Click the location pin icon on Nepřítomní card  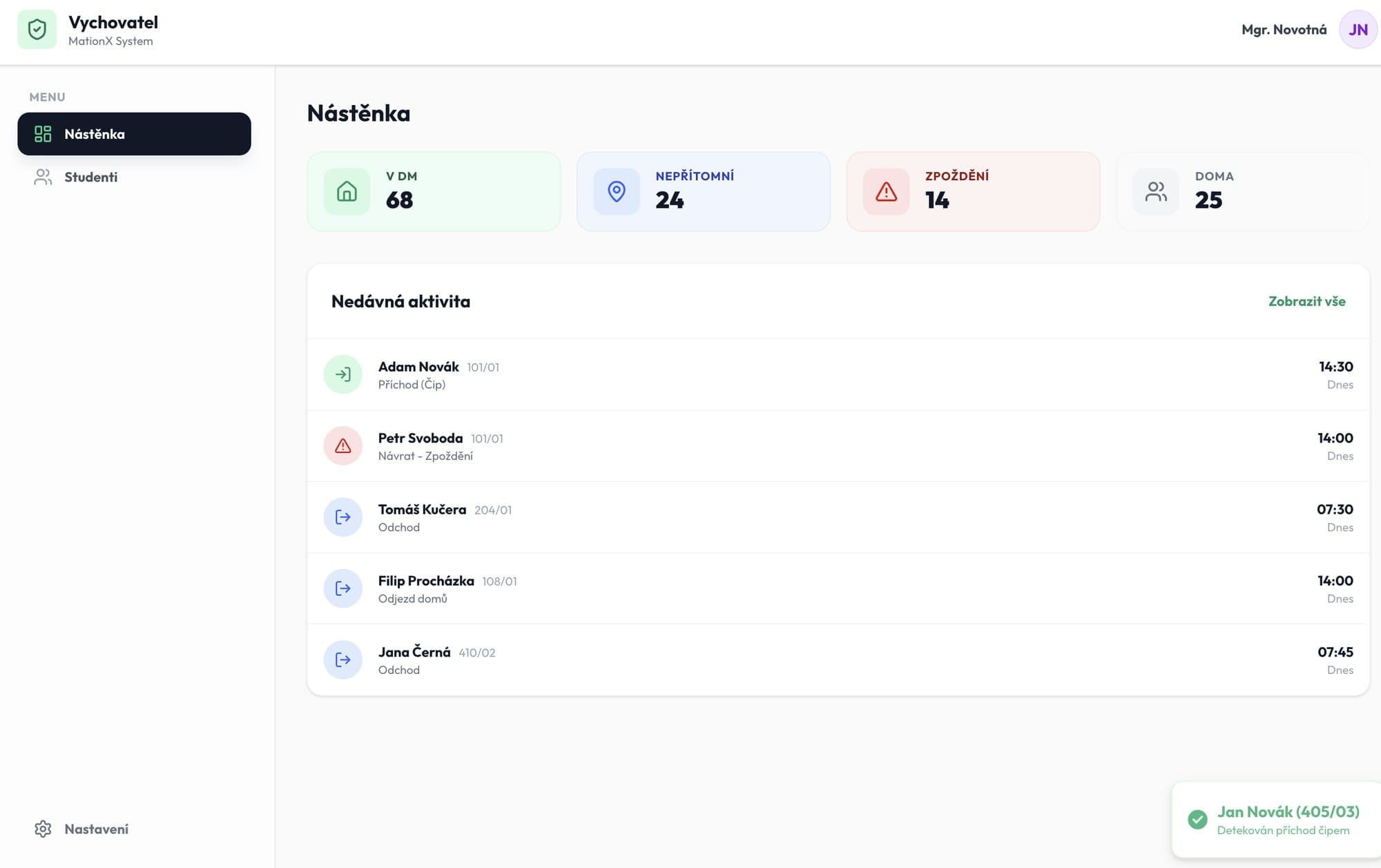point(617,191)
